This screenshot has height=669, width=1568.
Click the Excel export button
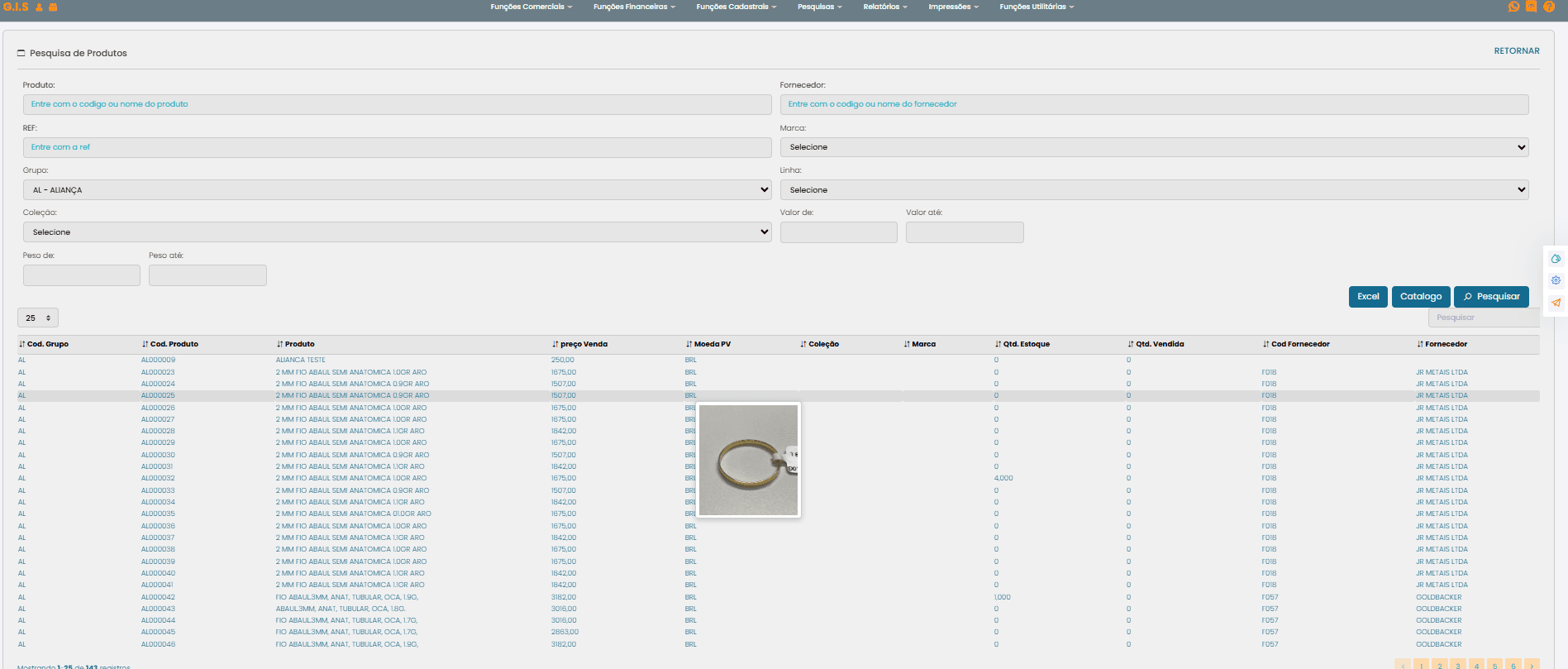(x=1367, y=297)
